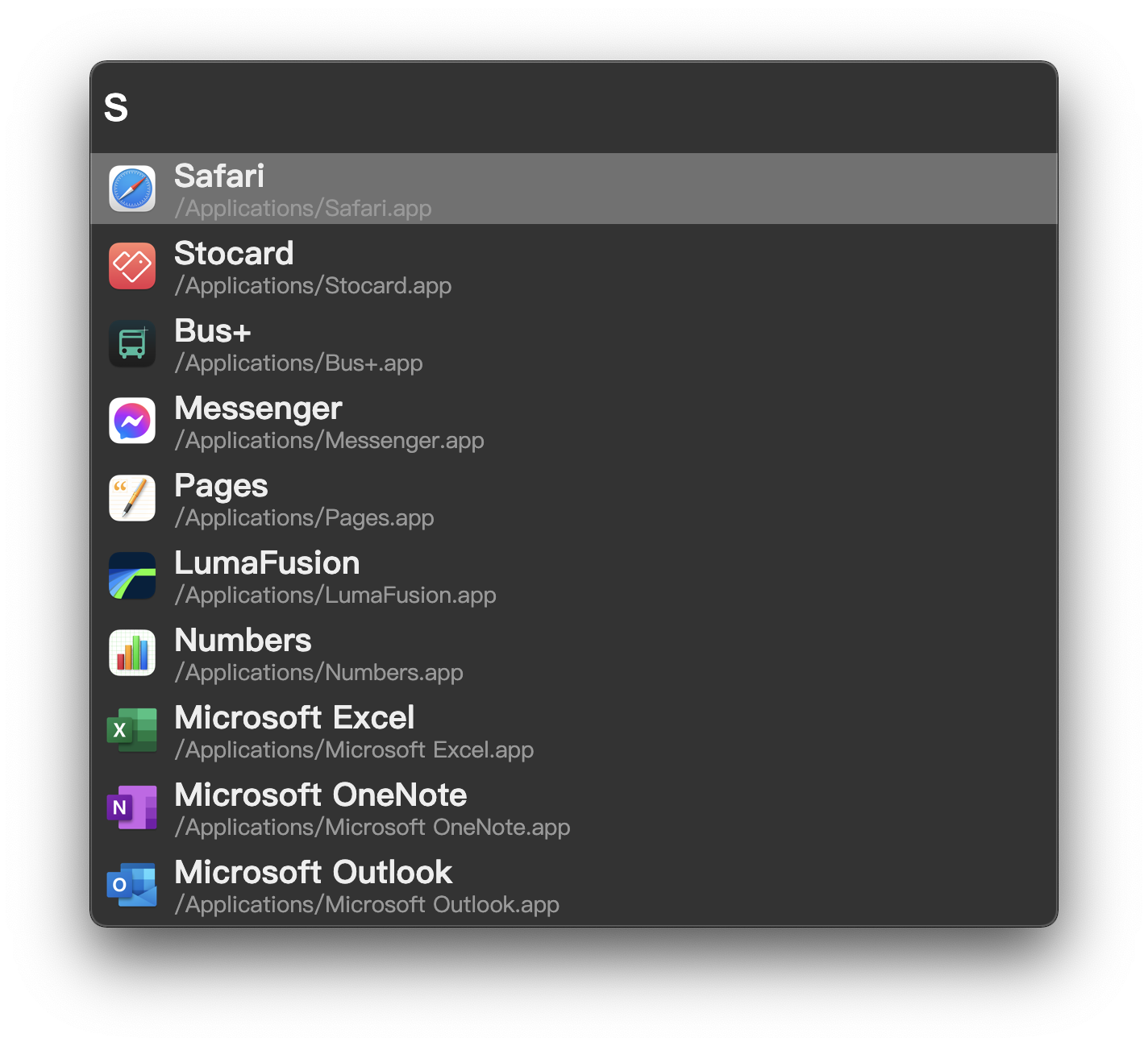Click the /Applications/Messenger.app path
Image resolution: width=1148 pixels, height=1046 pixels.
pyautogui.click(x=330, y=441)
